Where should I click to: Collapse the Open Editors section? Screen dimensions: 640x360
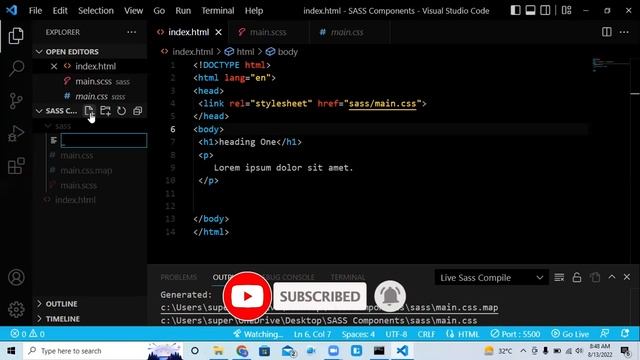[x=39, y=51]
